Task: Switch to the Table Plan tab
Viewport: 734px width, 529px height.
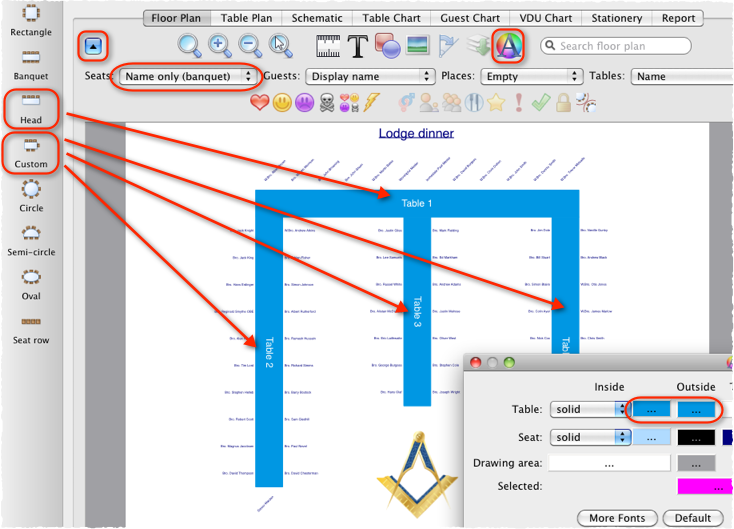Action: [x=248, y=18]
